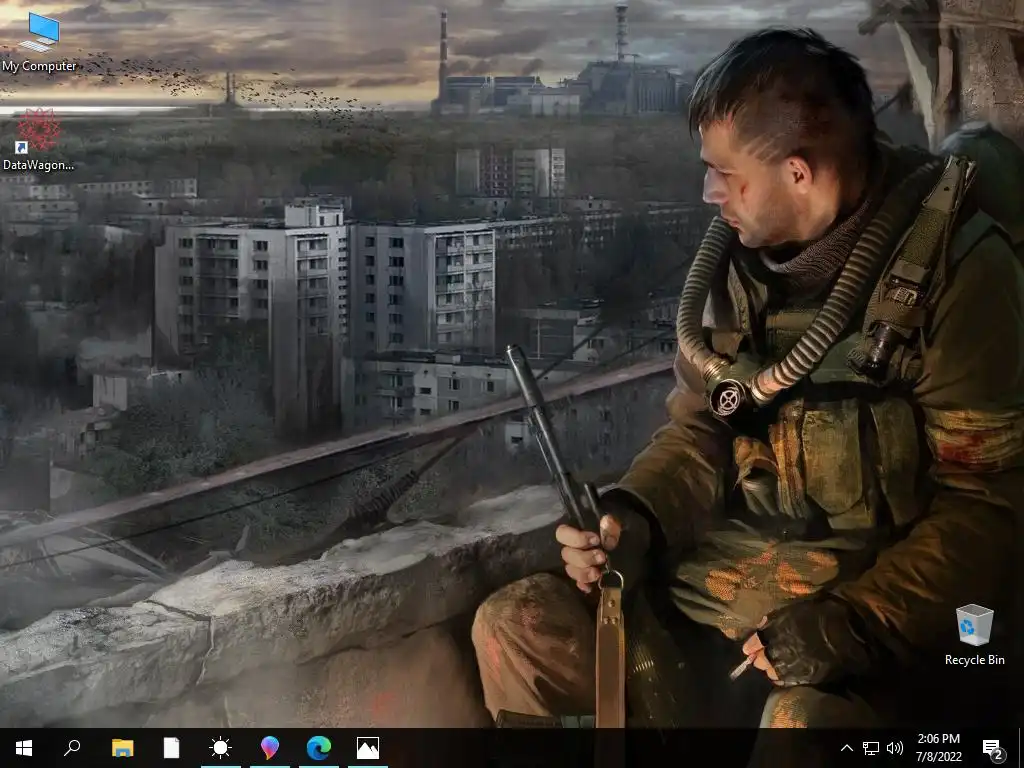Launch Microsoft Edge from taskbar
Image resolution: width=1024 pixels, height=768 pixels.
(x=319, y=748)
